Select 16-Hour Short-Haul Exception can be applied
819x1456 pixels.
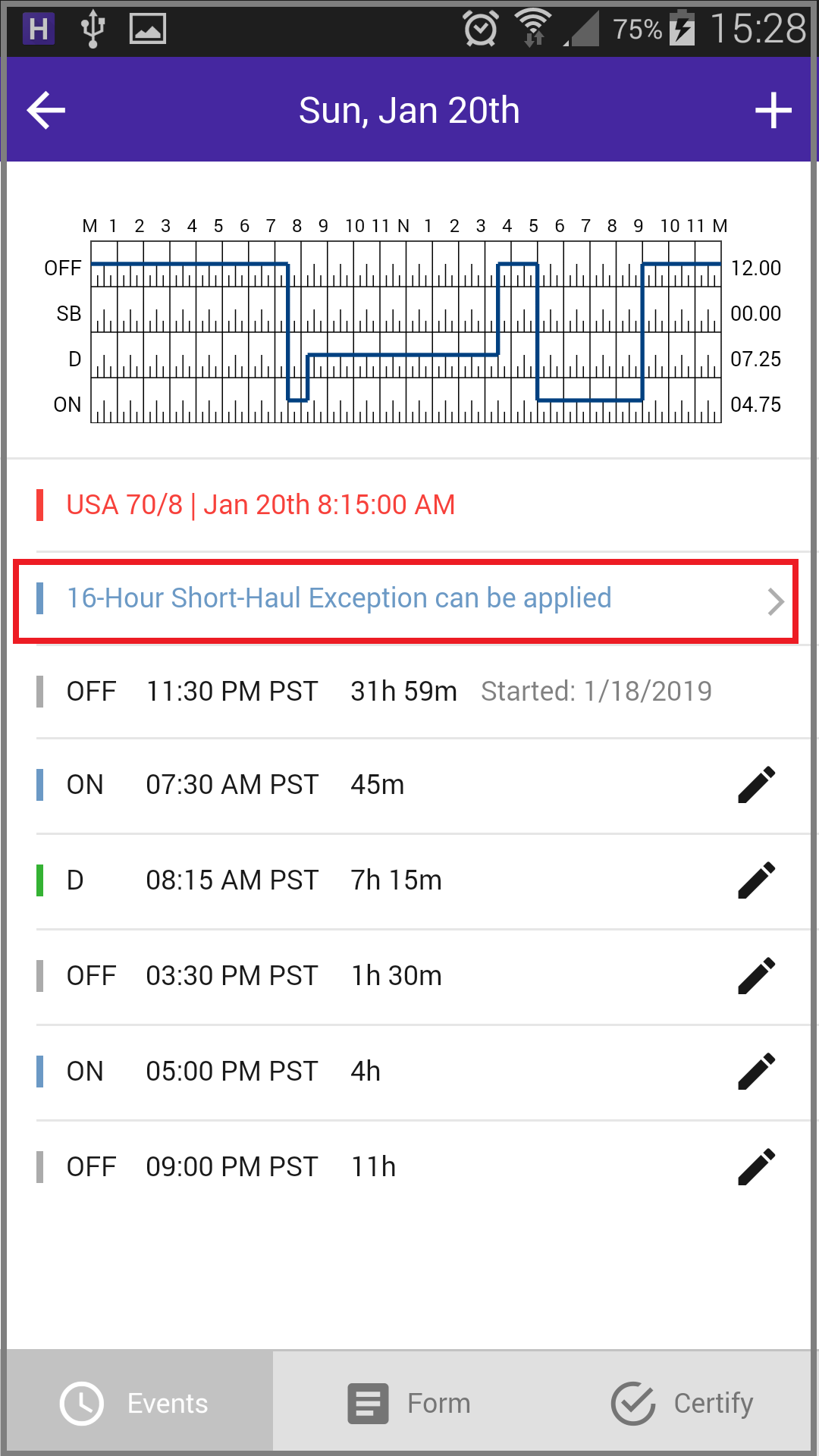click(339, 598)
